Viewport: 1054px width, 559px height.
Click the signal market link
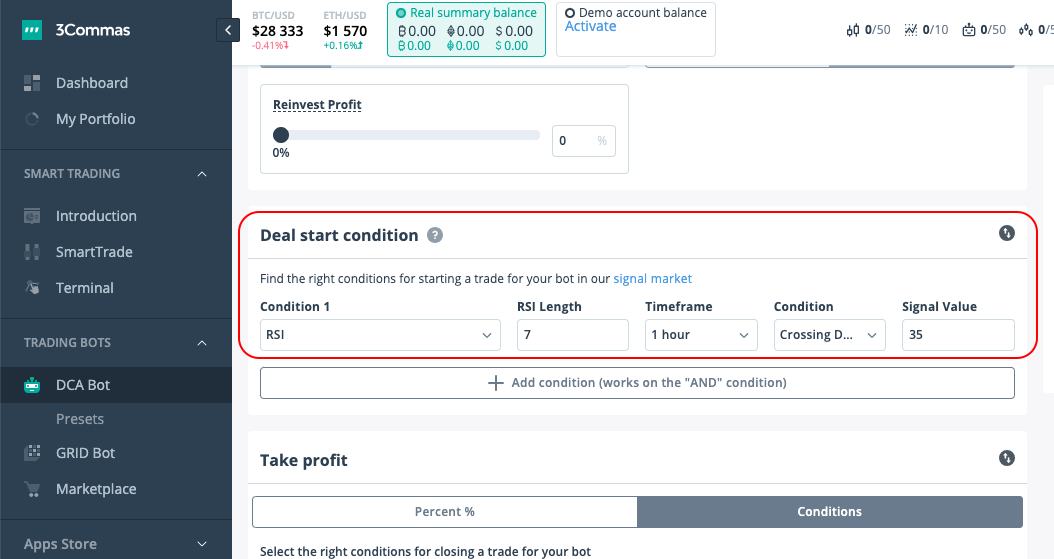[652, 279]
